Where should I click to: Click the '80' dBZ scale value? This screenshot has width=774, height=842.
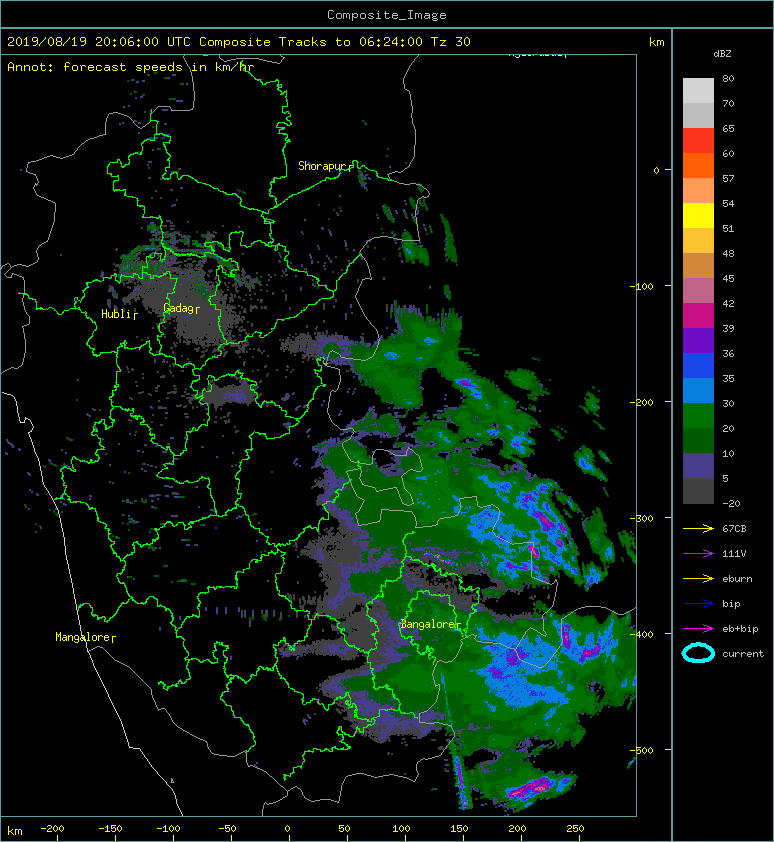point(728,78)
